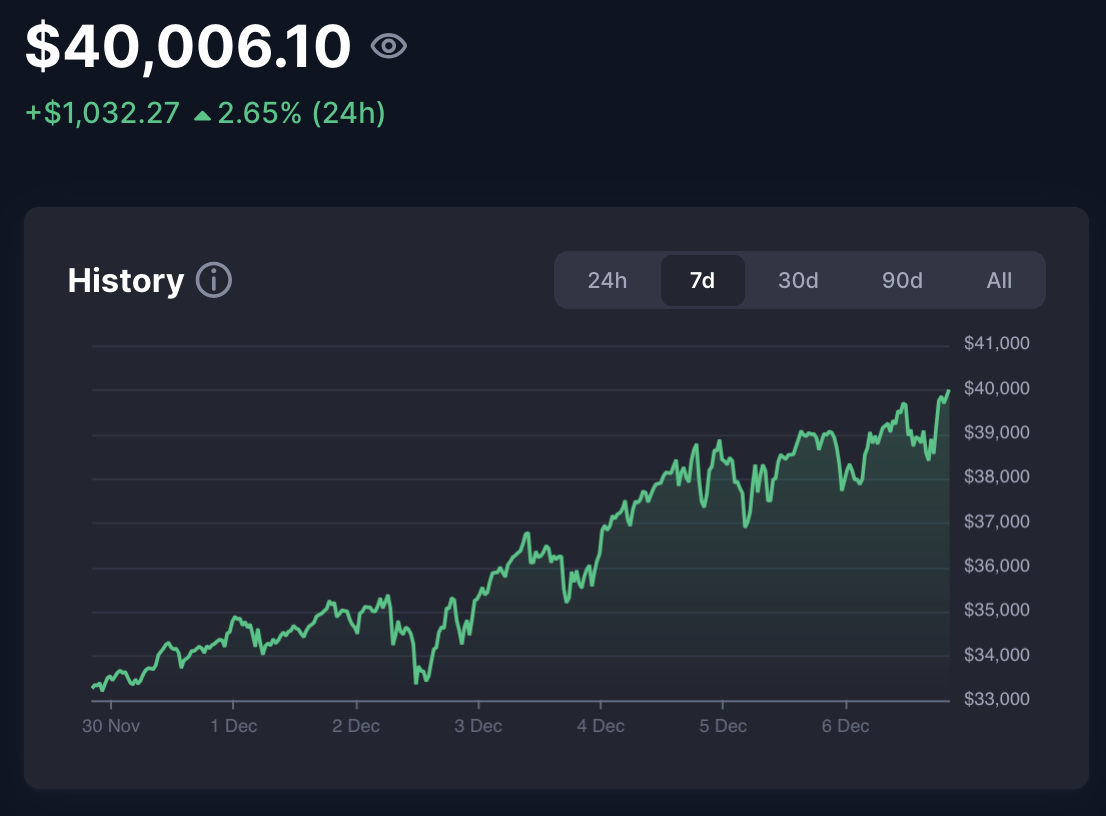
Task: Click the chart line's final peak point
Action: [x=947, y=391]
